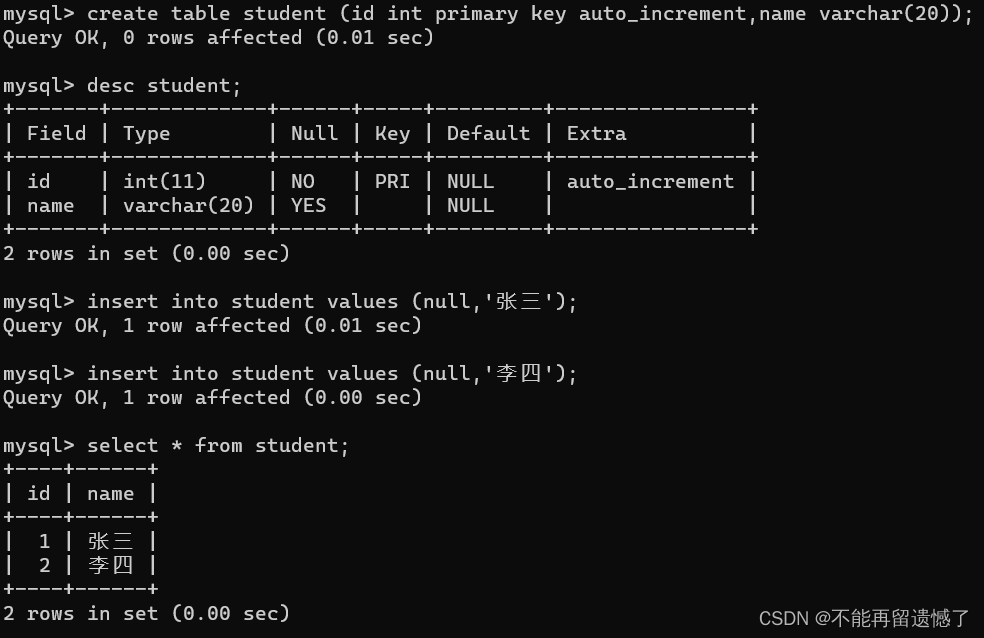Click the 'name' header in result table

(x=110, y=494)
